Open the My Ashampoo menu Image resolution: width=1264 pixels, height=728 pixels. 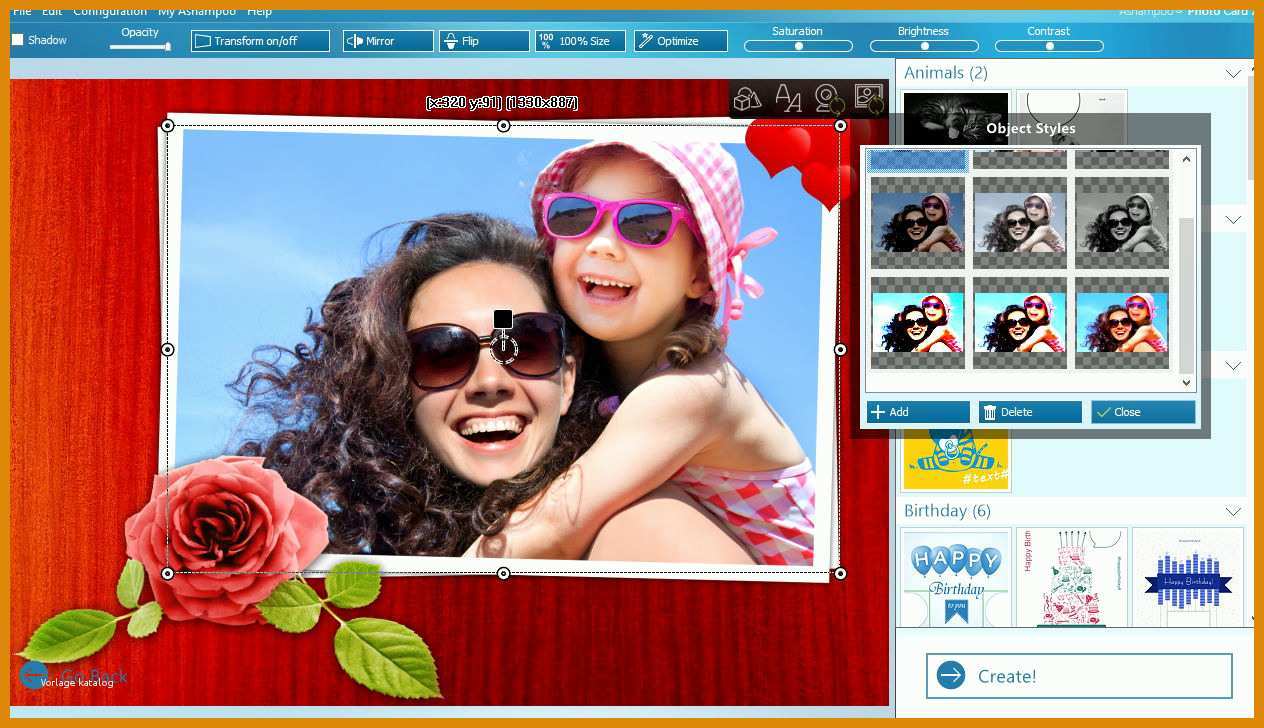point(198,11)
